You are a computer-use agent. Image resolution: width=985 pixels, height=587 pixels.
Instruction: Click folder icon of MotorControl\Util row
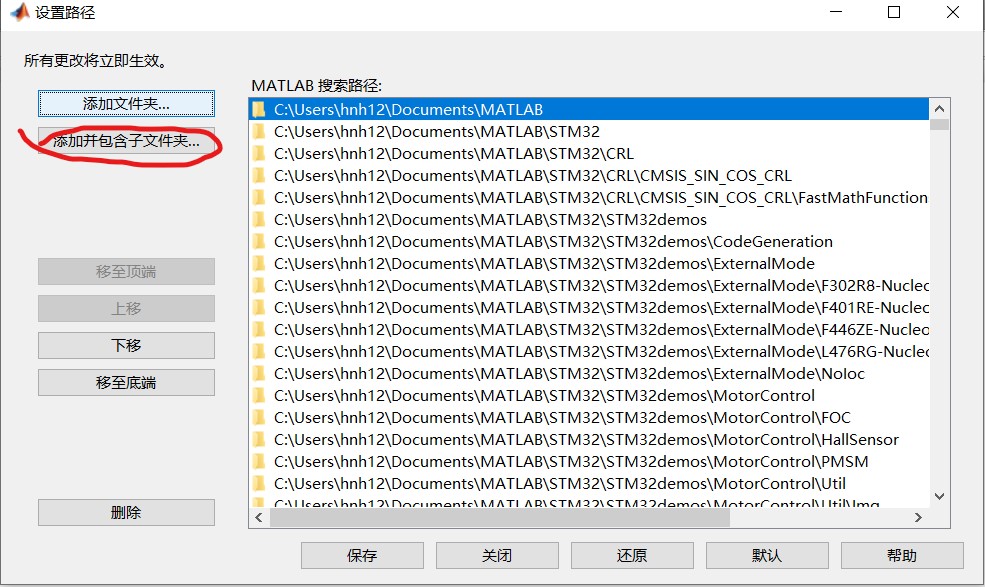pyautogui.click(x=259, y=483)
